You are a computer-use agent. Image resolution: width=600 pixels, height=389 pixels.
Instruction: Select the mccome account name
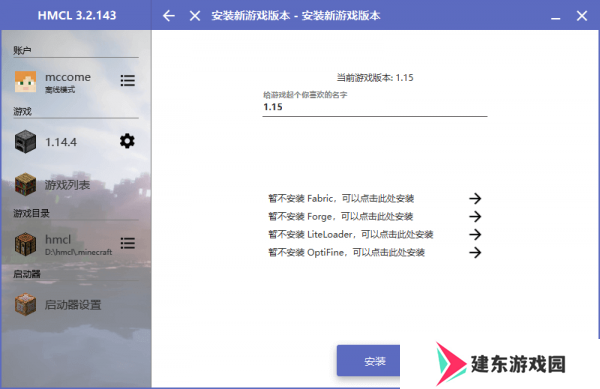[x=68, y=77]
